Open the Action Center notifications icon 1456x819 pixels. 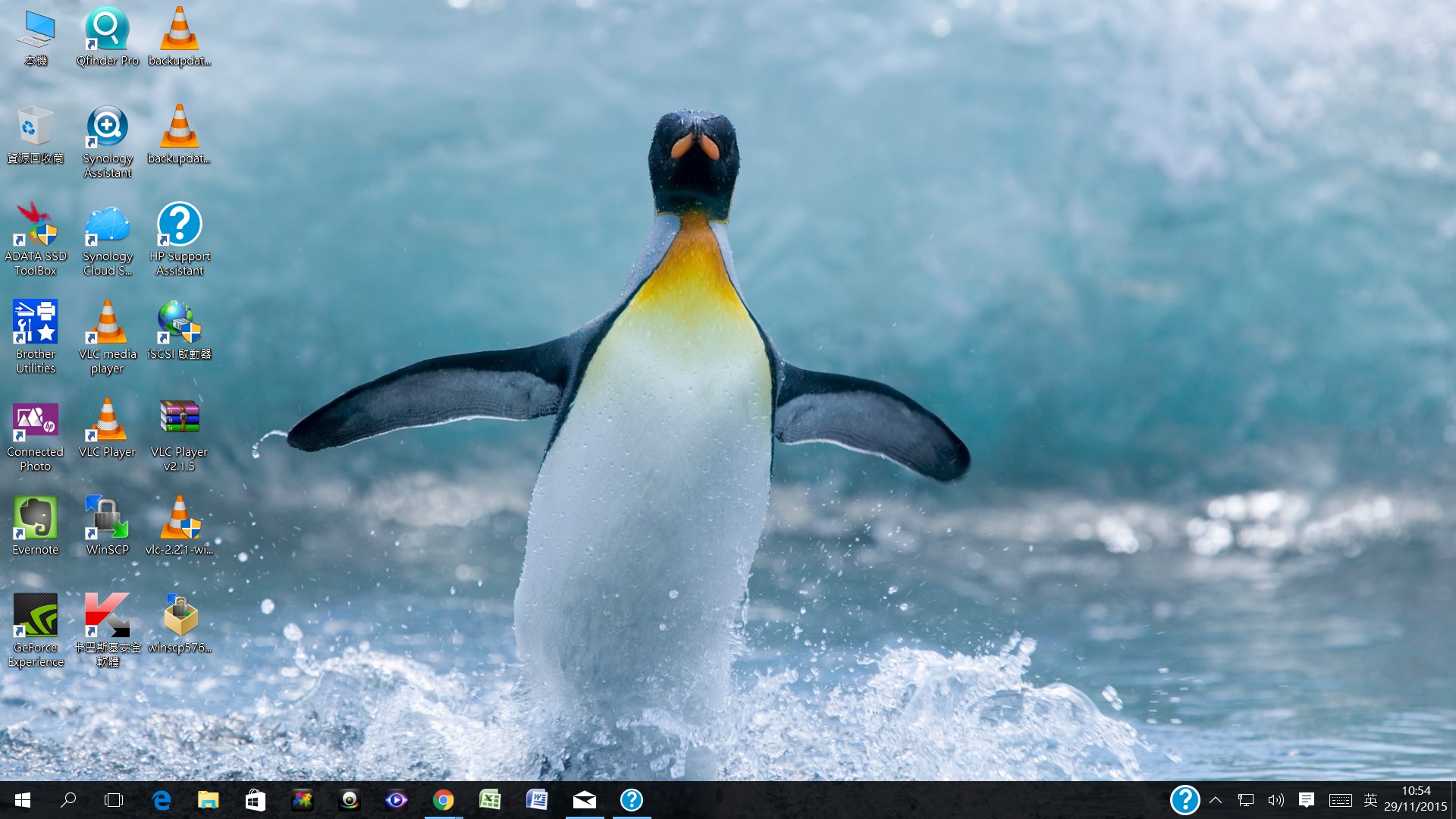click(1307, 800)
